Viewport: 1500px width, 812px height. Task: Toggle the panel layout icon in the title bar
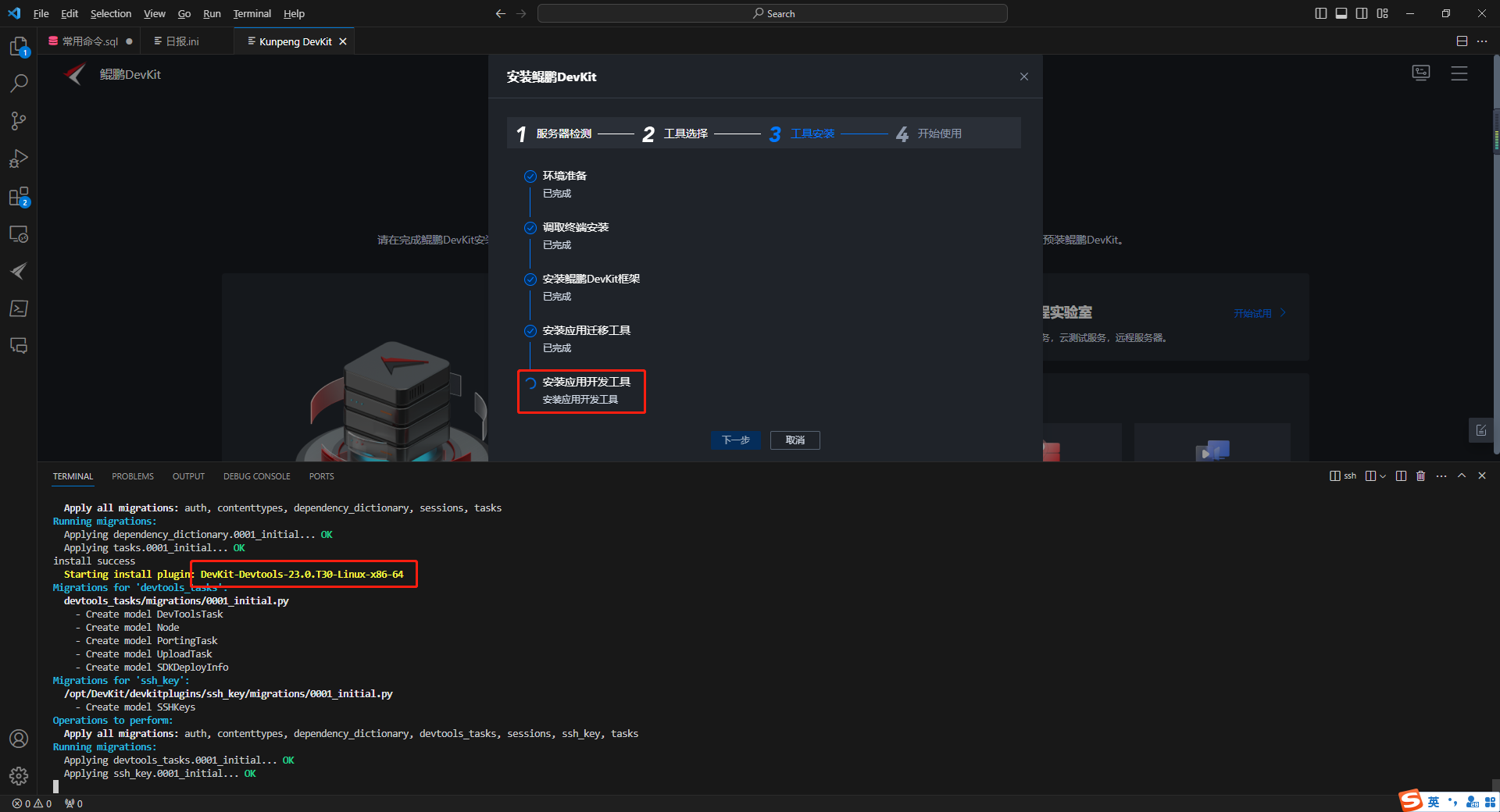coord(1341,13)
